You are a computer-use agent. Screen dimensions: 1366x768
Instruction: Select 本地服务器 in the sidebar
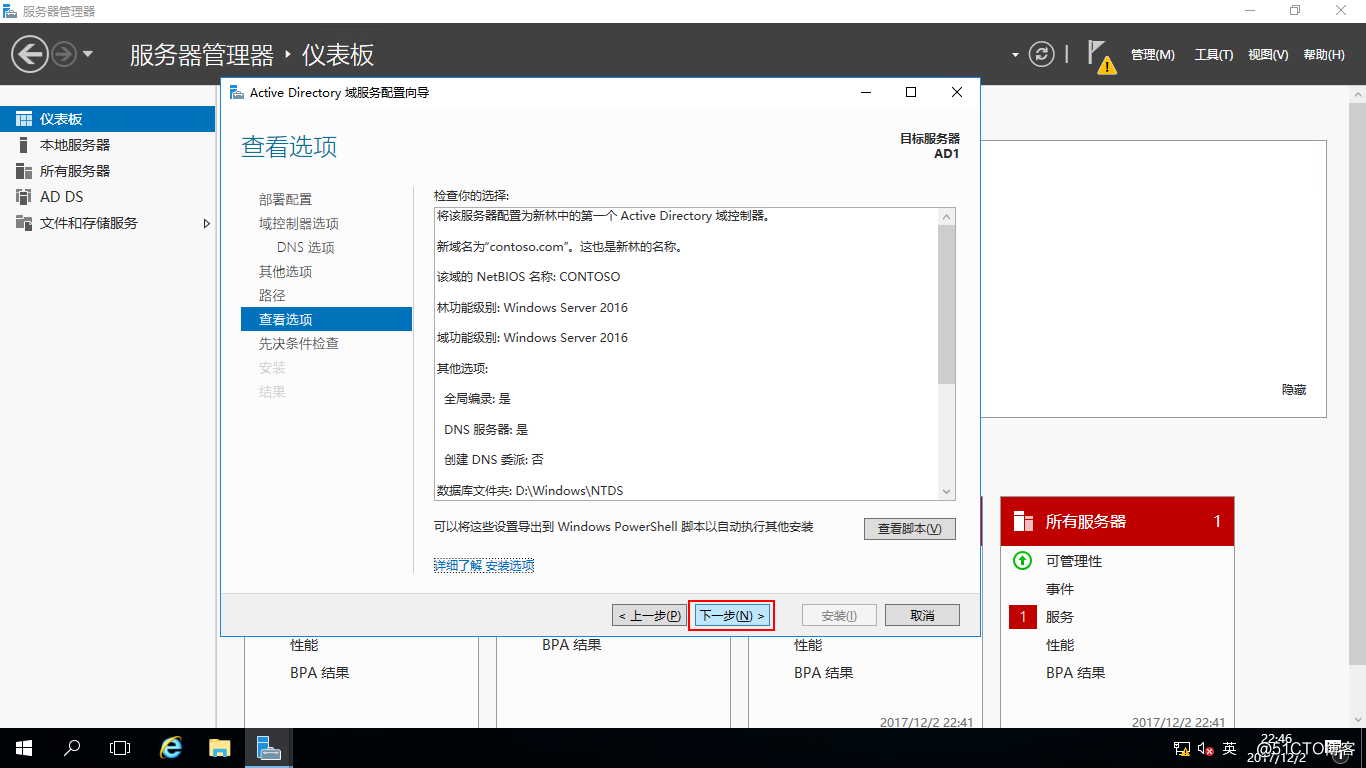coord(107,145)
